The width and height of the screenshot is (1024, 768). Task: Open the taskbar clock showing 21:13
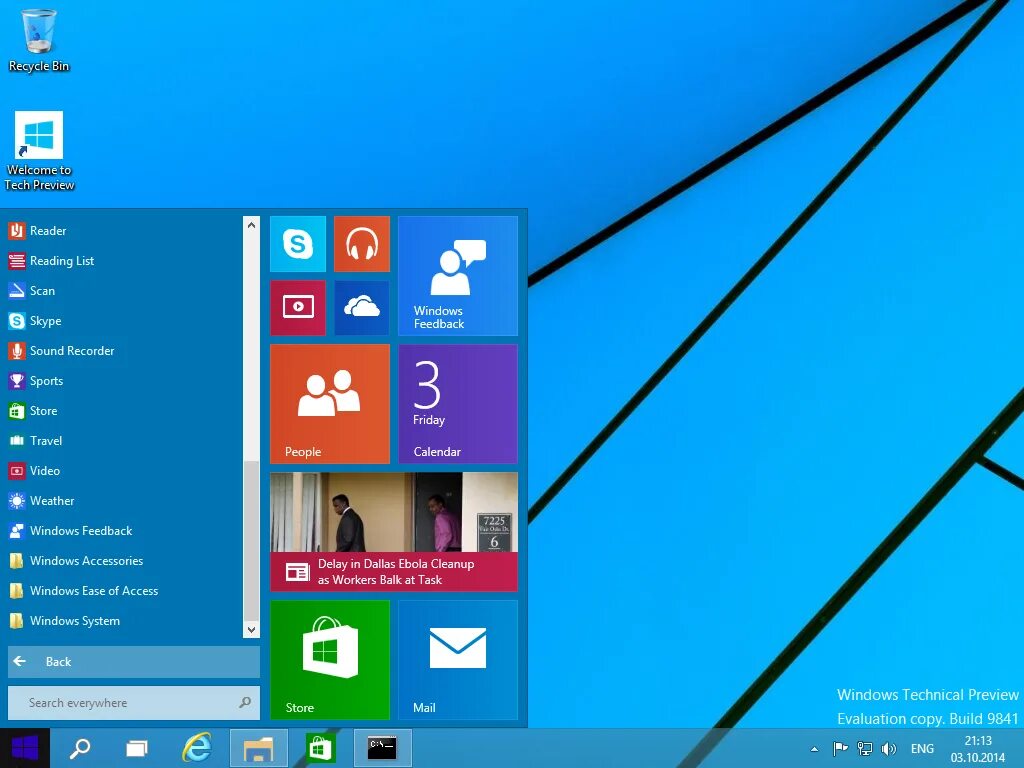978,749
